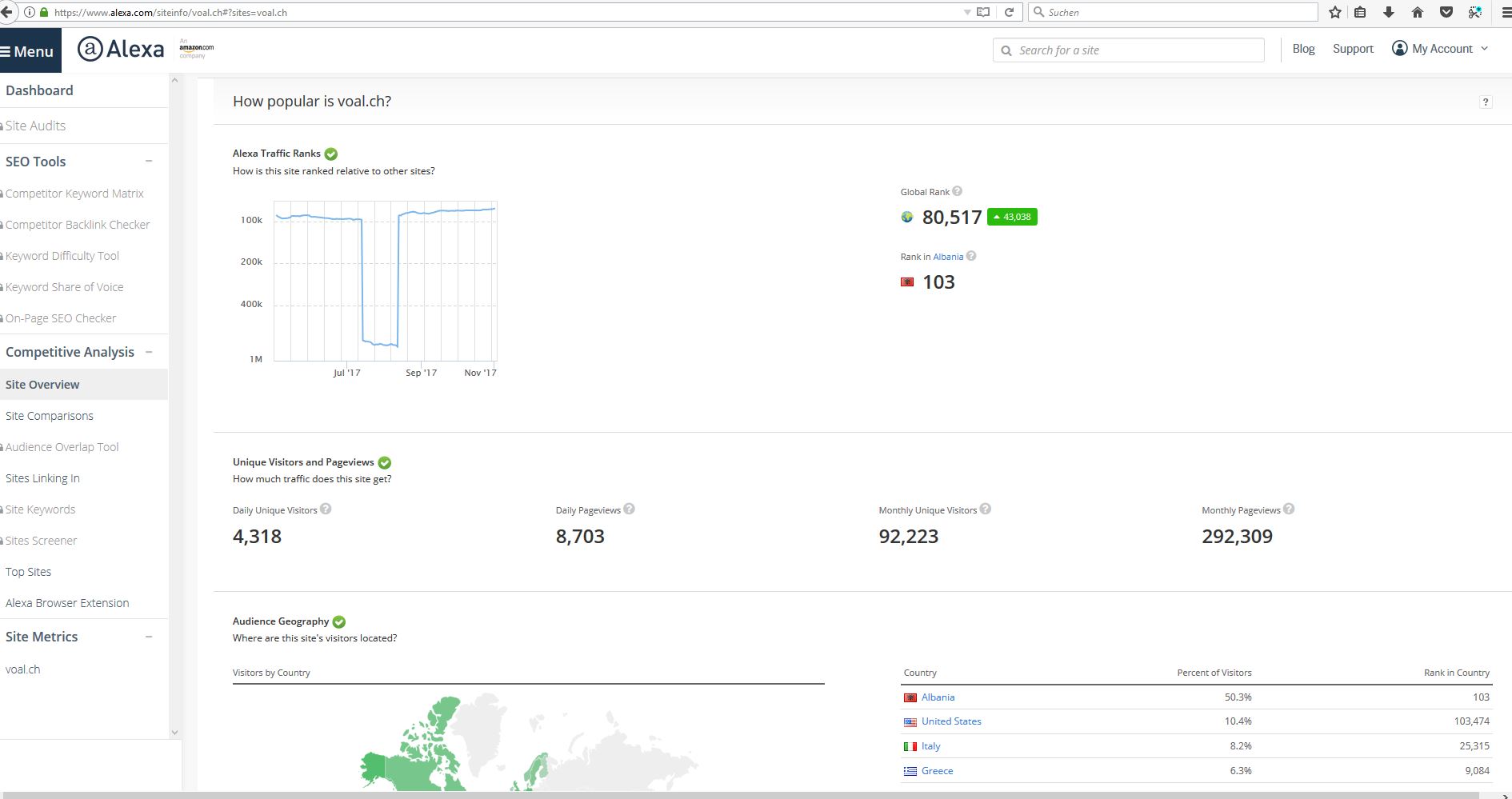Collapse the SEO Tools section
Screen dimensions: 1512x799
tap(149, 162)
